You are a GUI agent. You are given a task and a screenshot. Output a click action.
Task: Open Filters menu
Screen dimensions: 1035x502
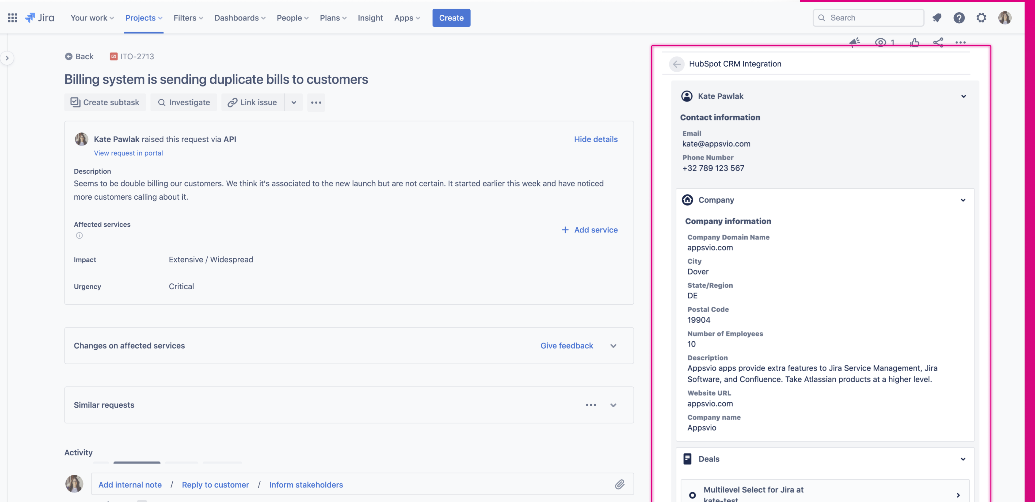(188, 18)
